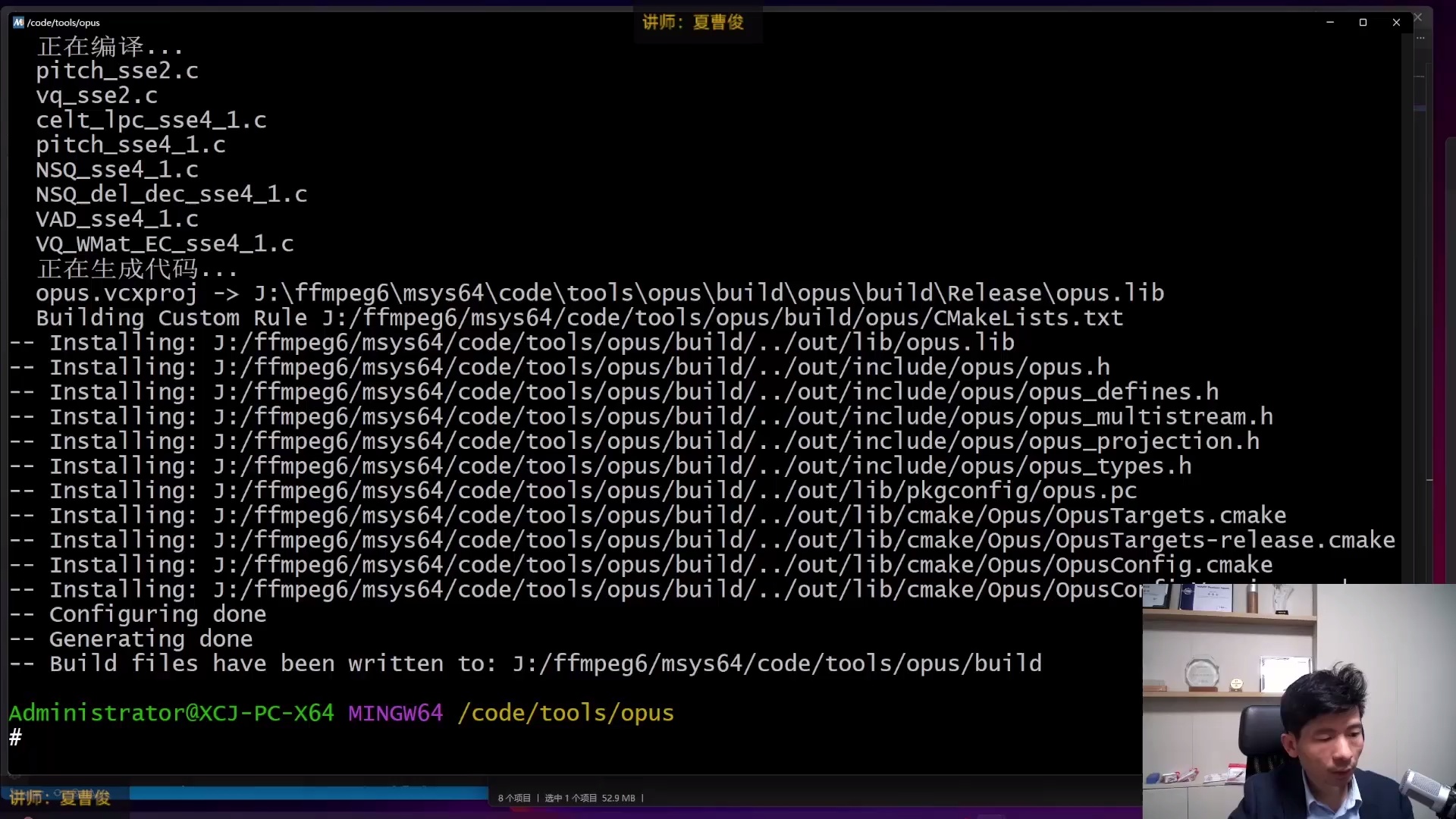The width and height of the screenshot is (1456, 819).
Task: Click the 讲师：夏曹俊 label at bottom left
Action: click(61, 798)
